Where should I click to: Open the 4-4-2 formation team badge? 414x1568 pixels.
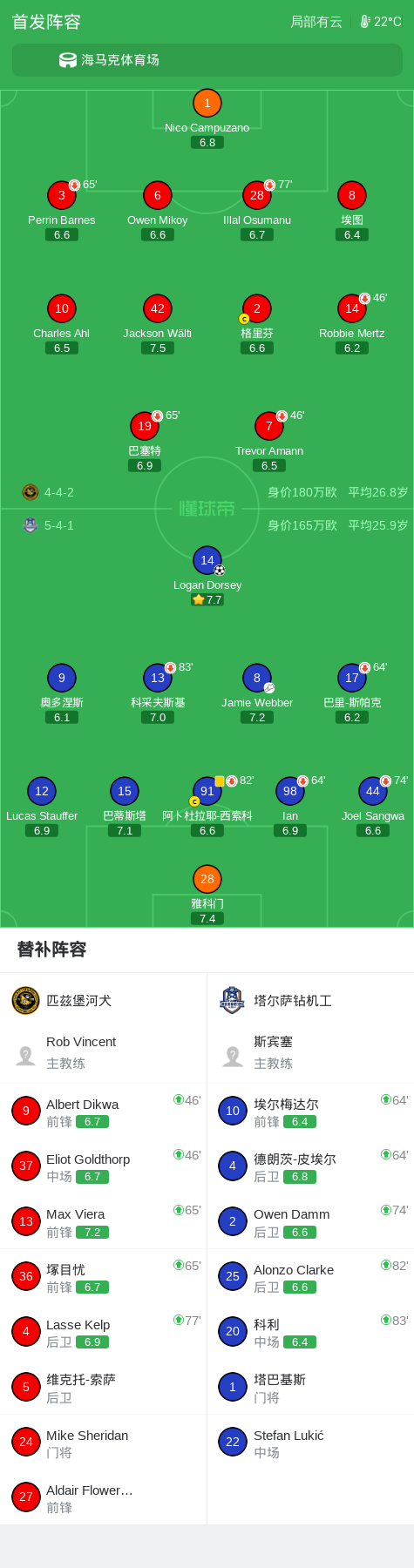(31, 492)
